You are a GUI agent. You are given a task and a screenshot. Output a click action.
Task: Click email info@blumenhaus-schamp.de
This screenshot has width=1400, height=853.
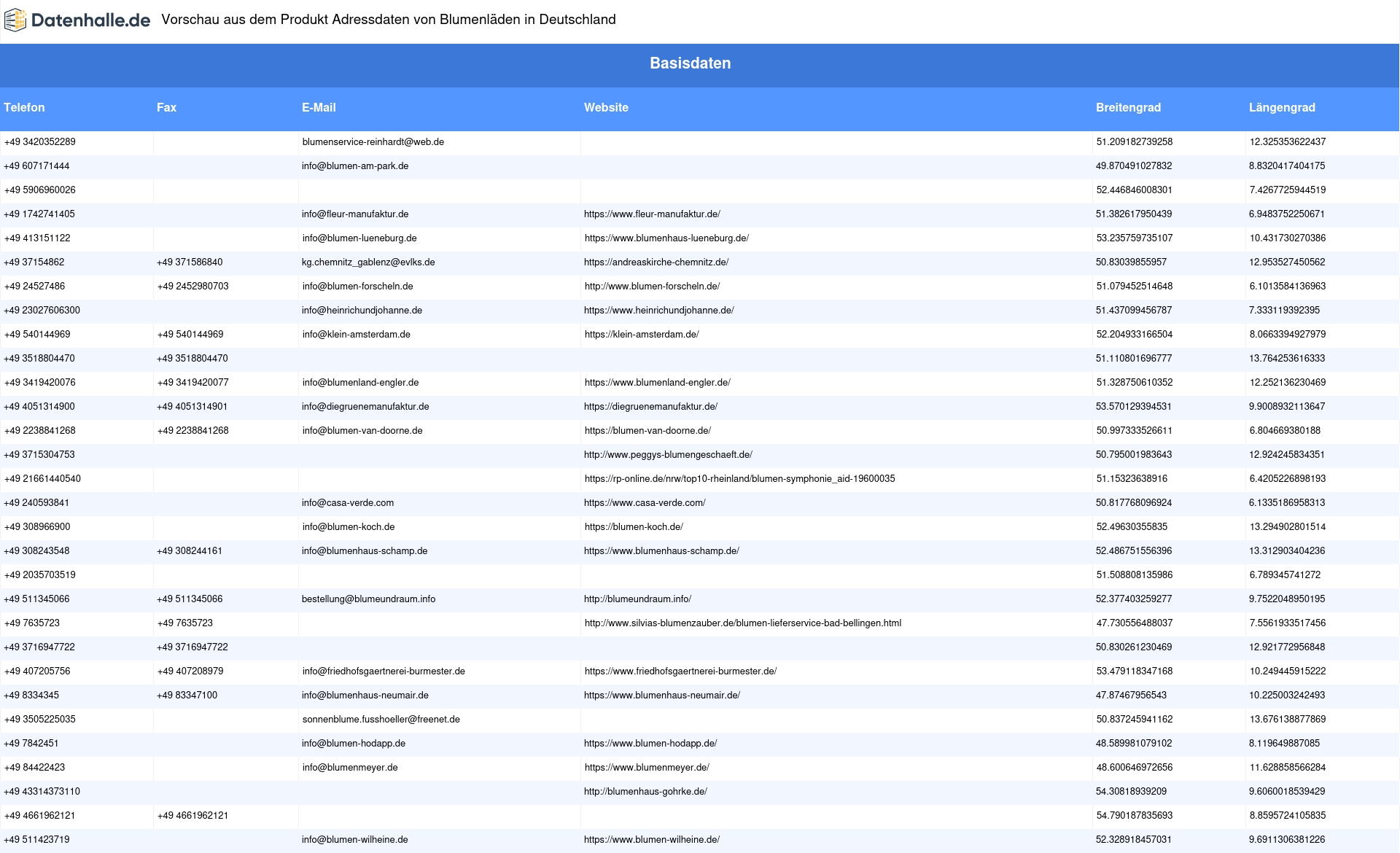click(365, 551)
